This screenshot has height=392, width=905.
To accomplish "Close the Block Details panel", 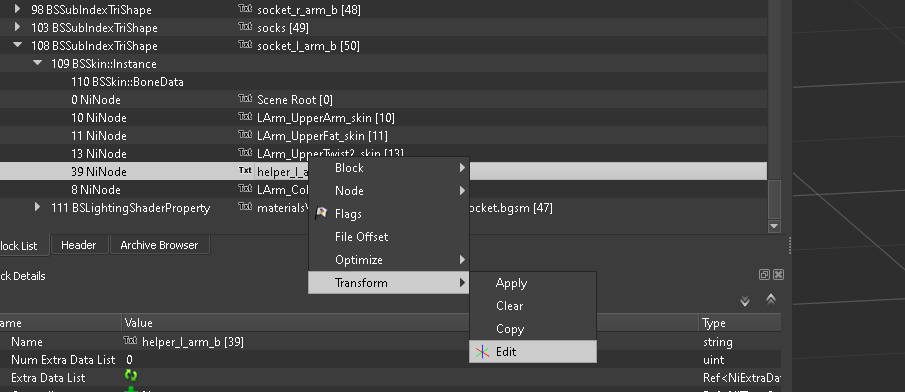I will [778, 275].
